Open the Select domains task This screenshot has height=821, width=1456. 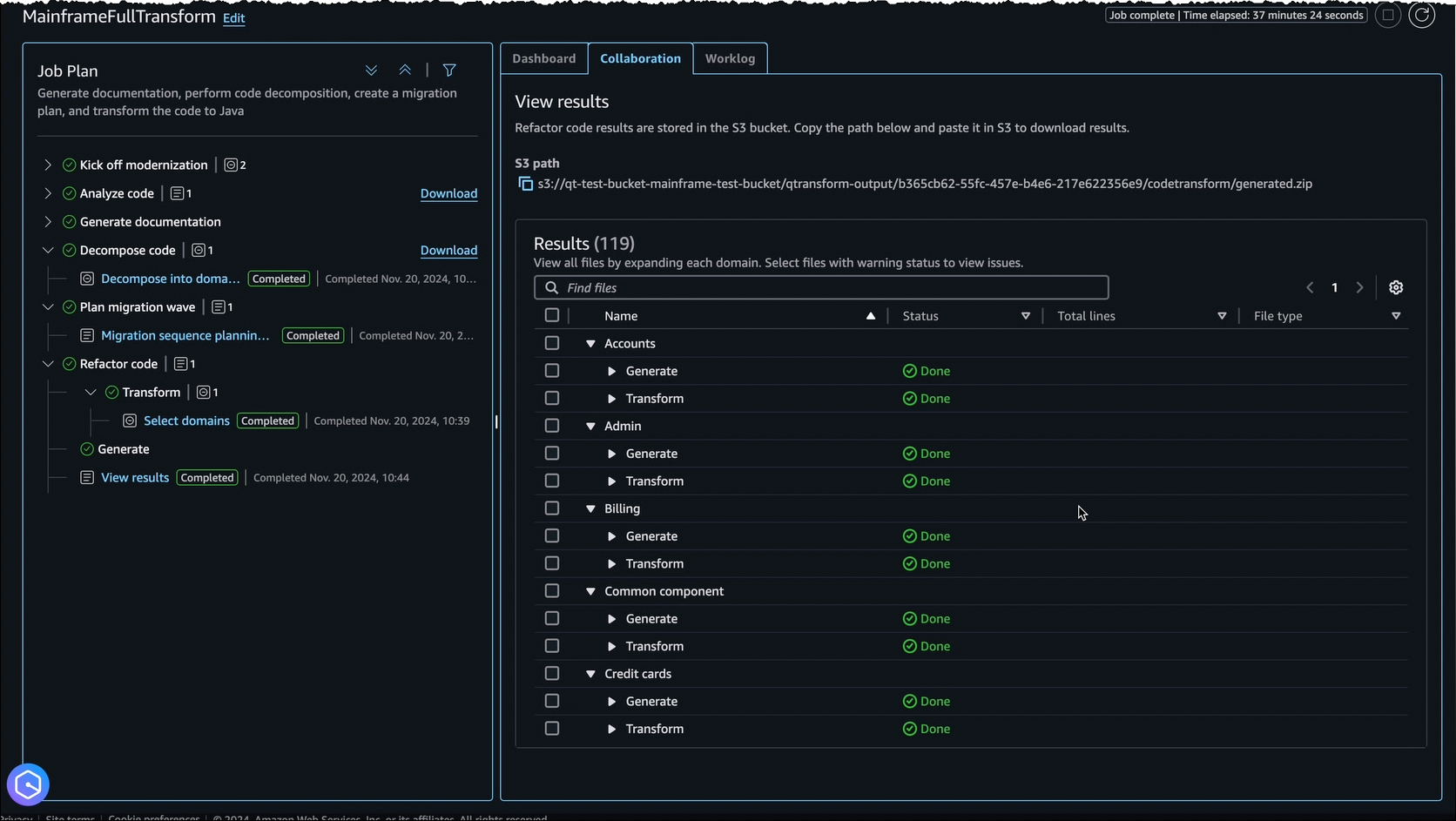click(x=186, y=421)
